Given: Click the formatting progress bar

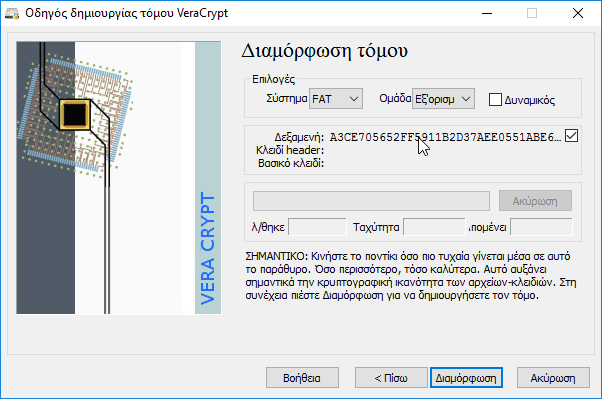Looking at the screenshot, I should [x=371, y=201].
